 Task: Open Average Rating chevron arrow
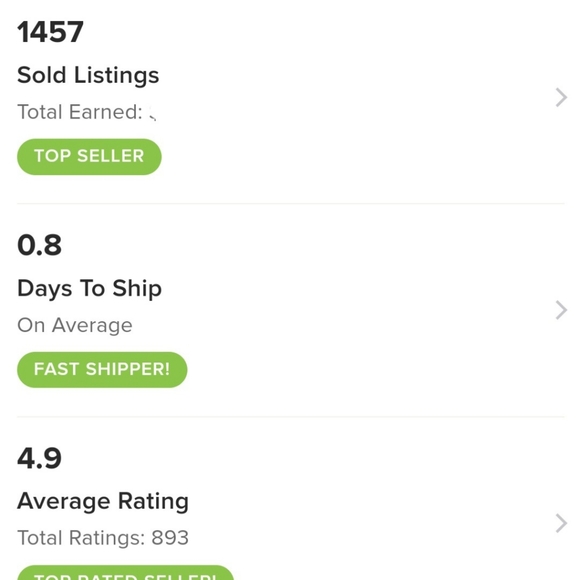click(x=561, y=523)
